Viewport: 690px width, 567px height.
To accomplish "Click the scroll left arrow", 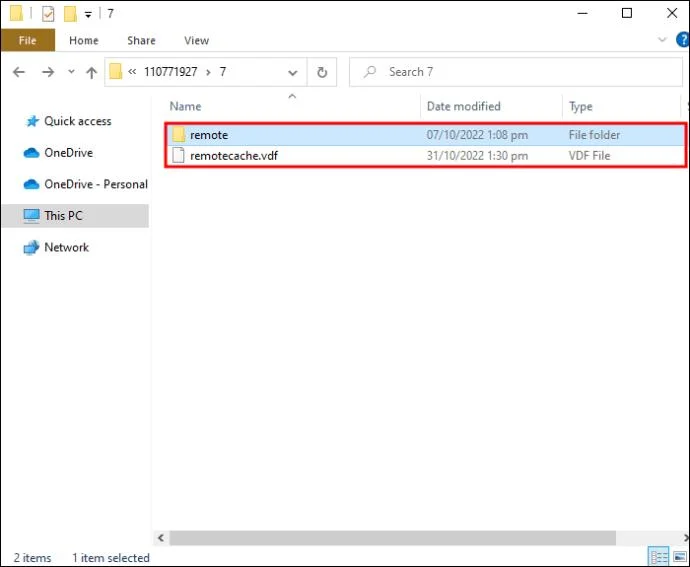I will click(161, 538).
